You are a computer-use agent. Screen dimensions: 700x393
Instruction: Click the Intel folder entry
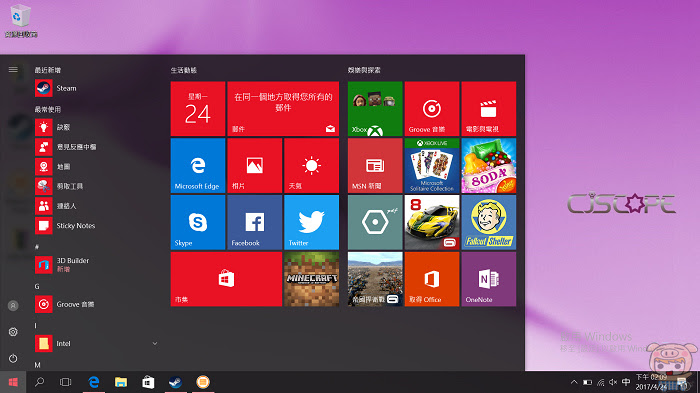tap(96, 343)
